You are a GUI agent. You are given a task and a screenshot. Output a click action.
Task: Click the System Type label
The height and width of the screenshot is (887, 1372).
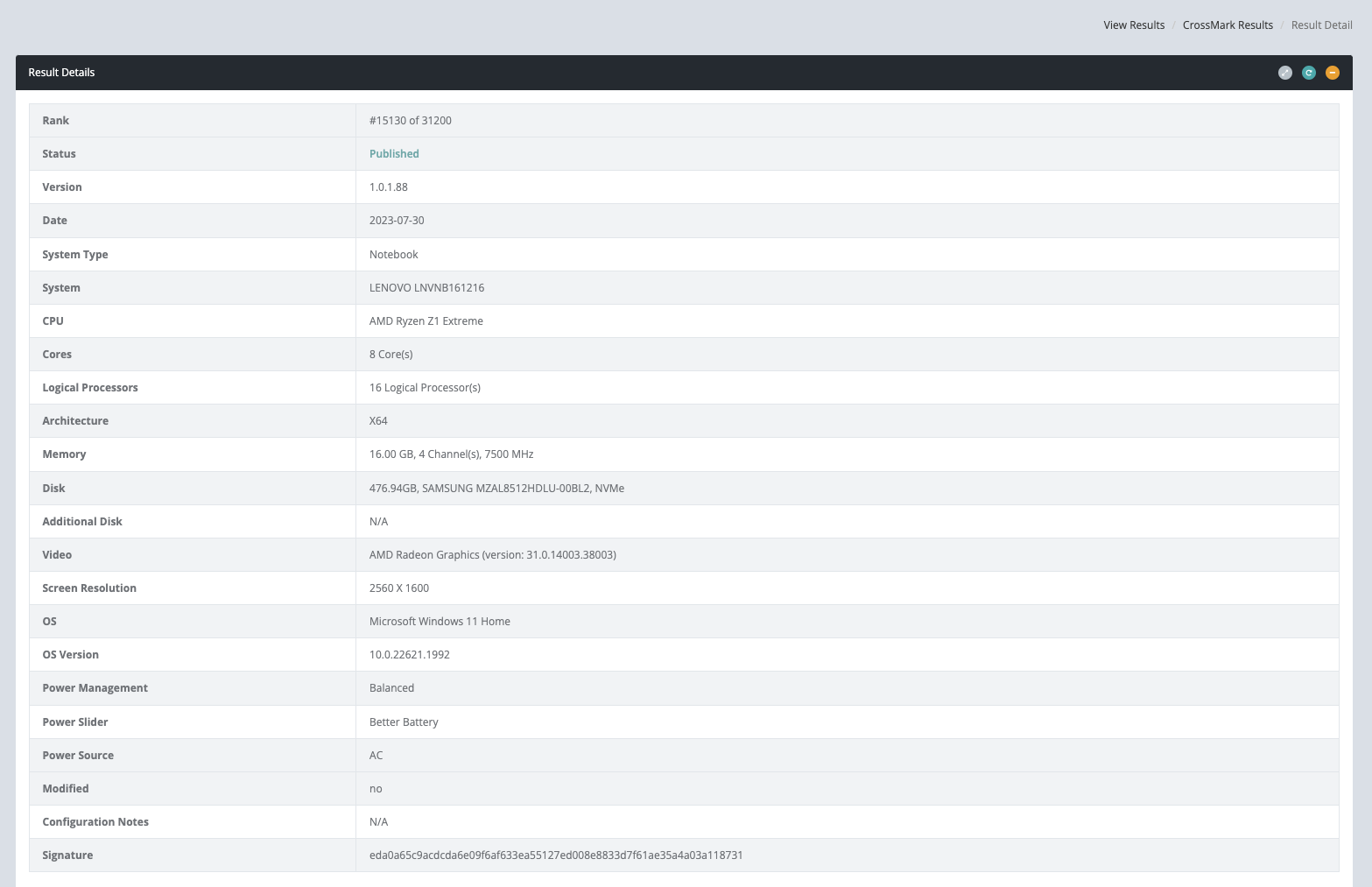[x=75, y=255]
